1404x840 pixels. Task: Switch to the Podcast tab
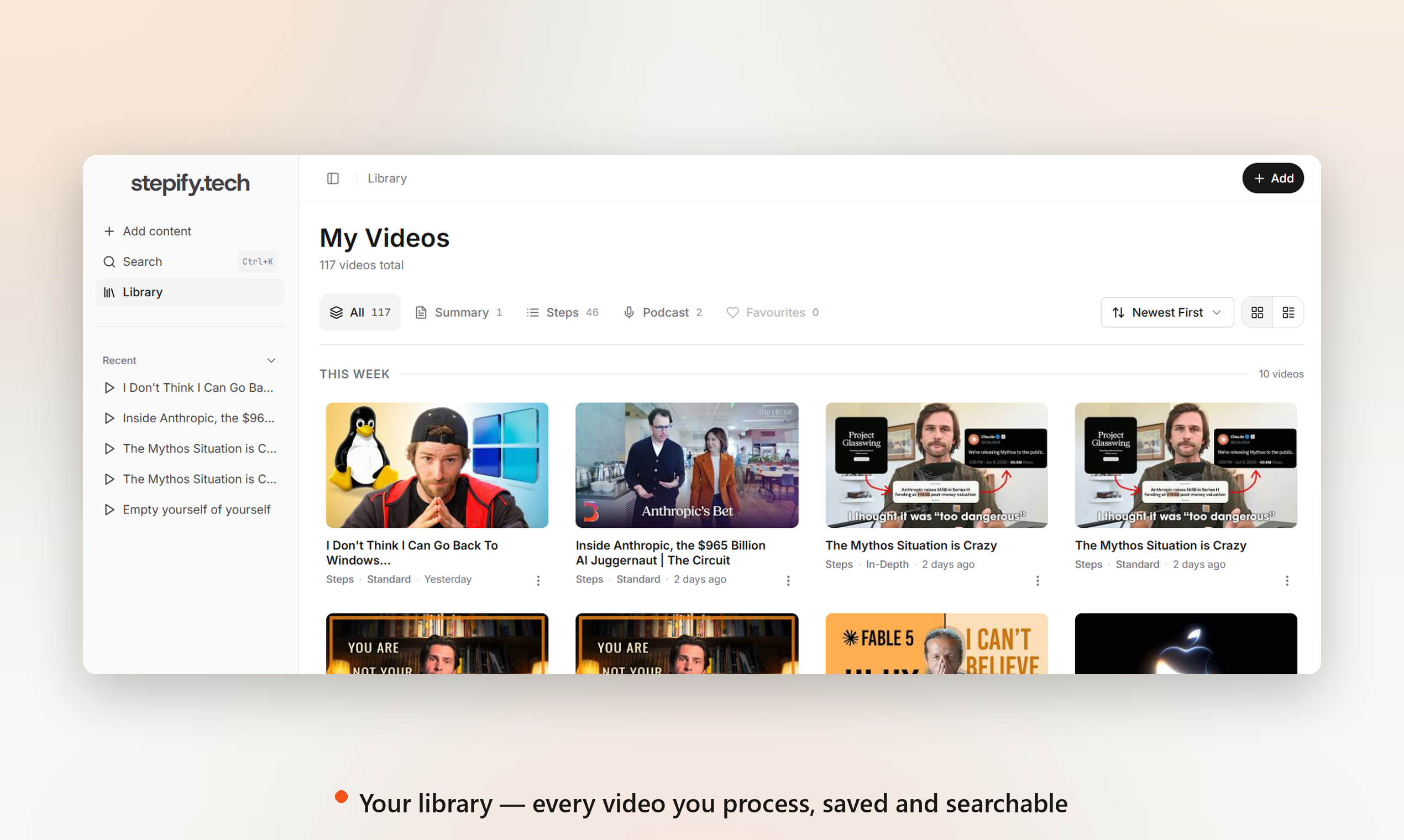663,312
